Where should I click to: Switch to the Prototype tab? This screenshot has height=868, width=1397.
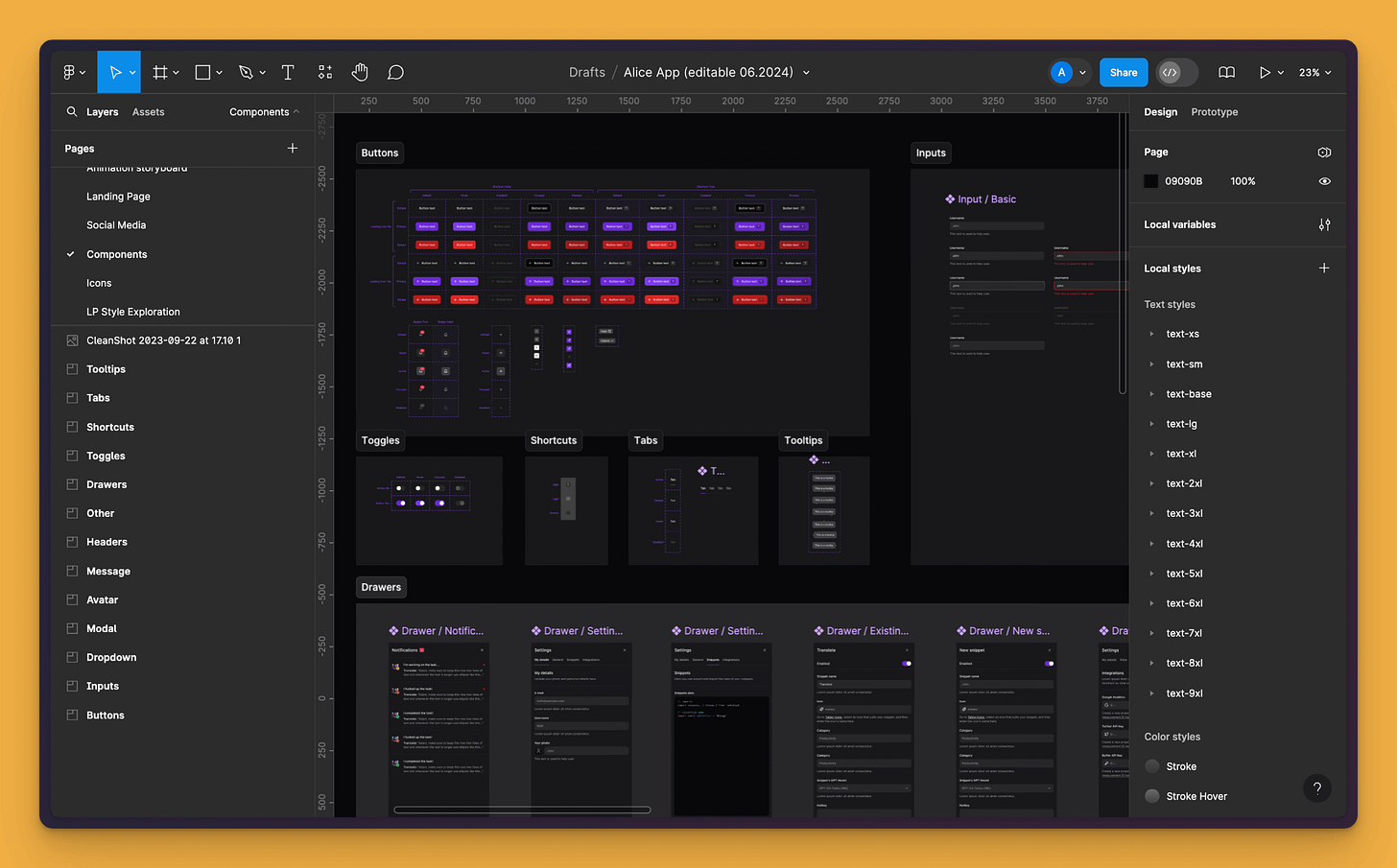pyautogui.click(x=1214, y=112)
